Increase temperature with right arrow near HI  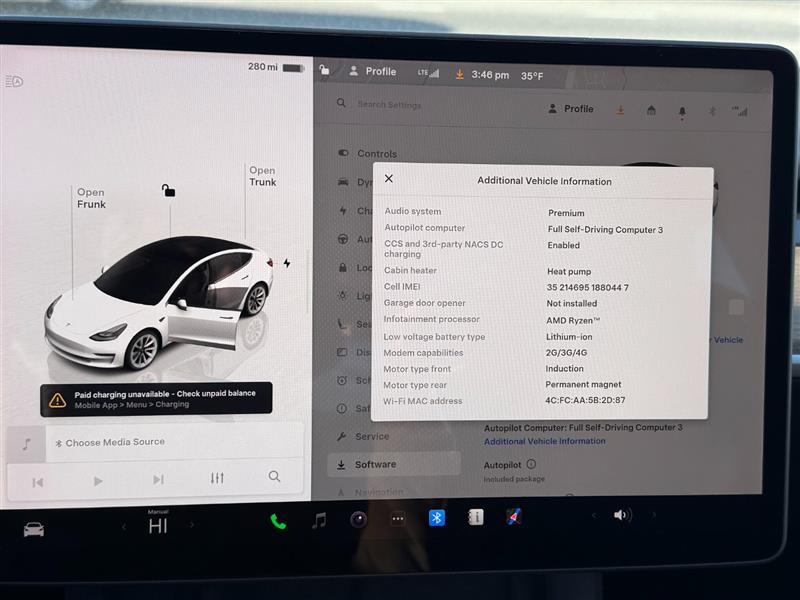[x=192, y=524]
